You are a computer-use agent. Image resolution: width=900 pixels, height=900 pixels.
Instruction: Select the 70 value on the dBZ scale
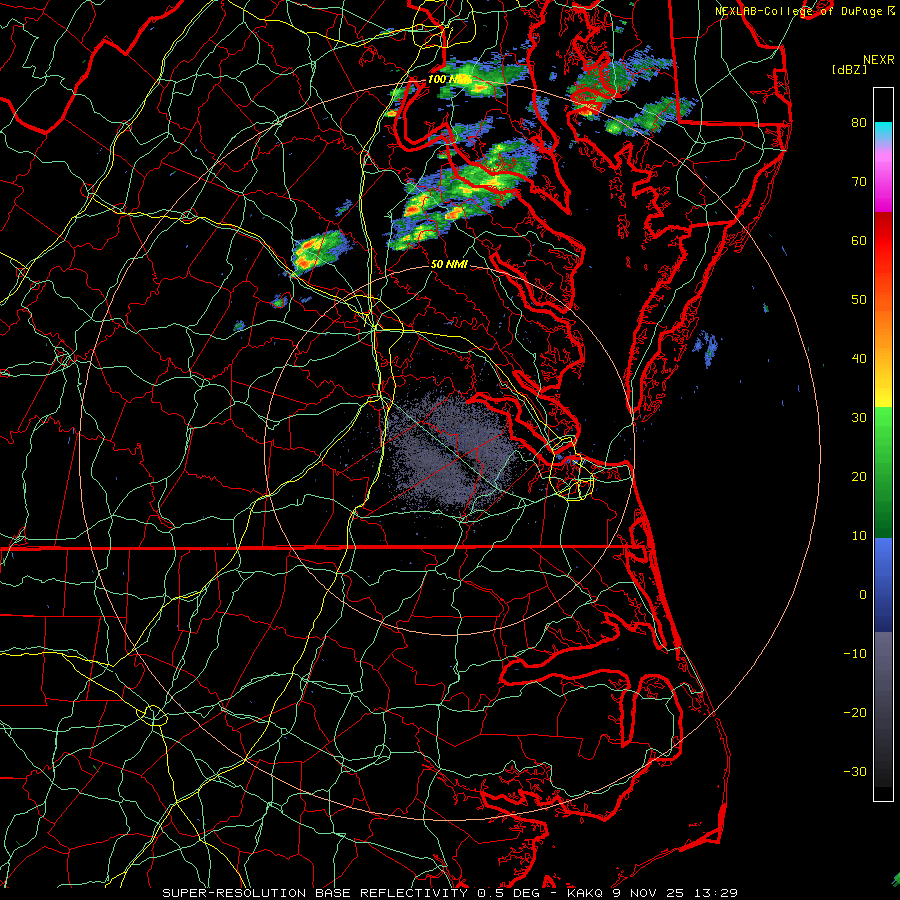point(859,181)
